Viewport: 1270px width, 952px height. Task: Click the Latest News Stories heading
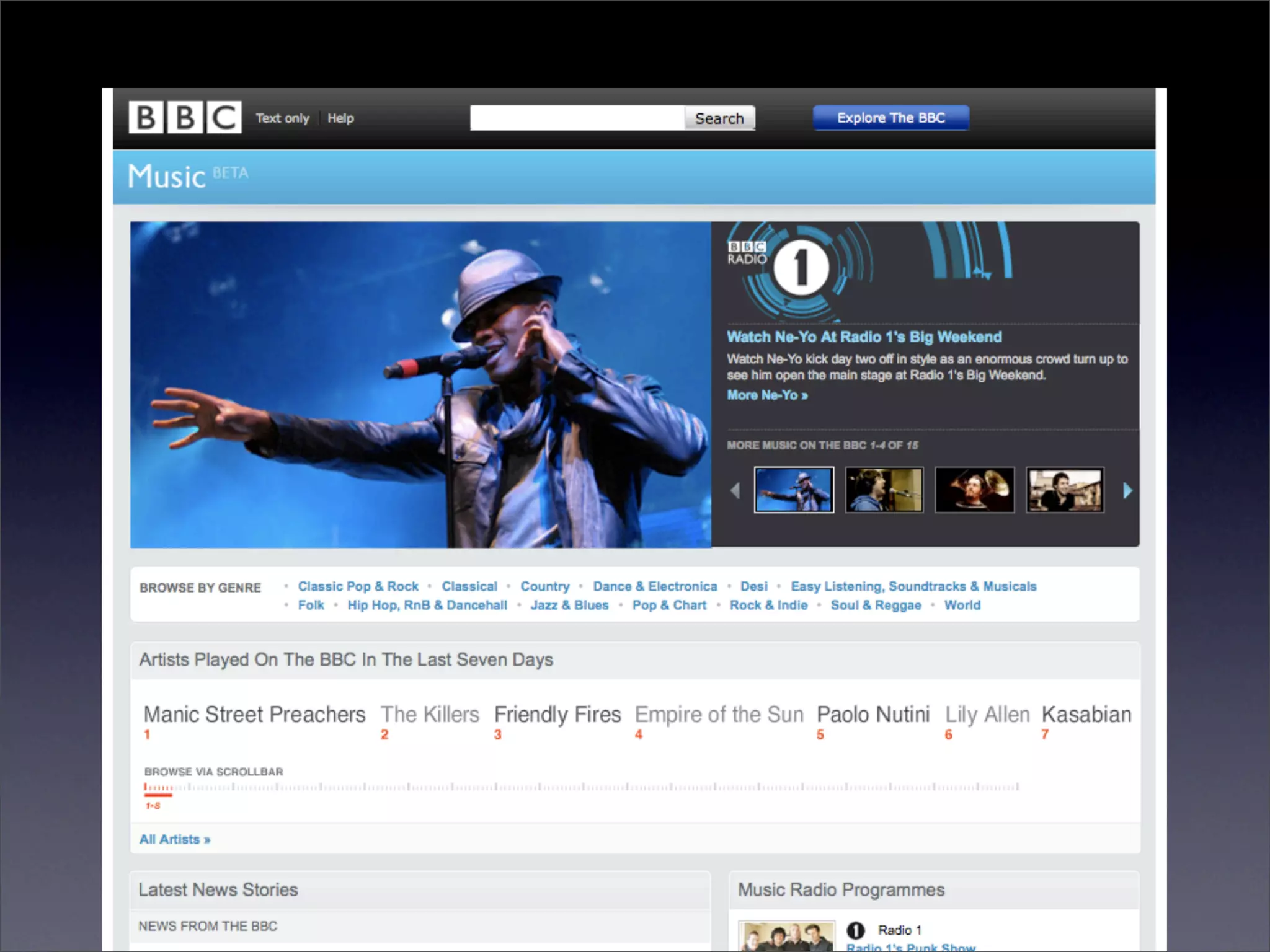(218, 889)
